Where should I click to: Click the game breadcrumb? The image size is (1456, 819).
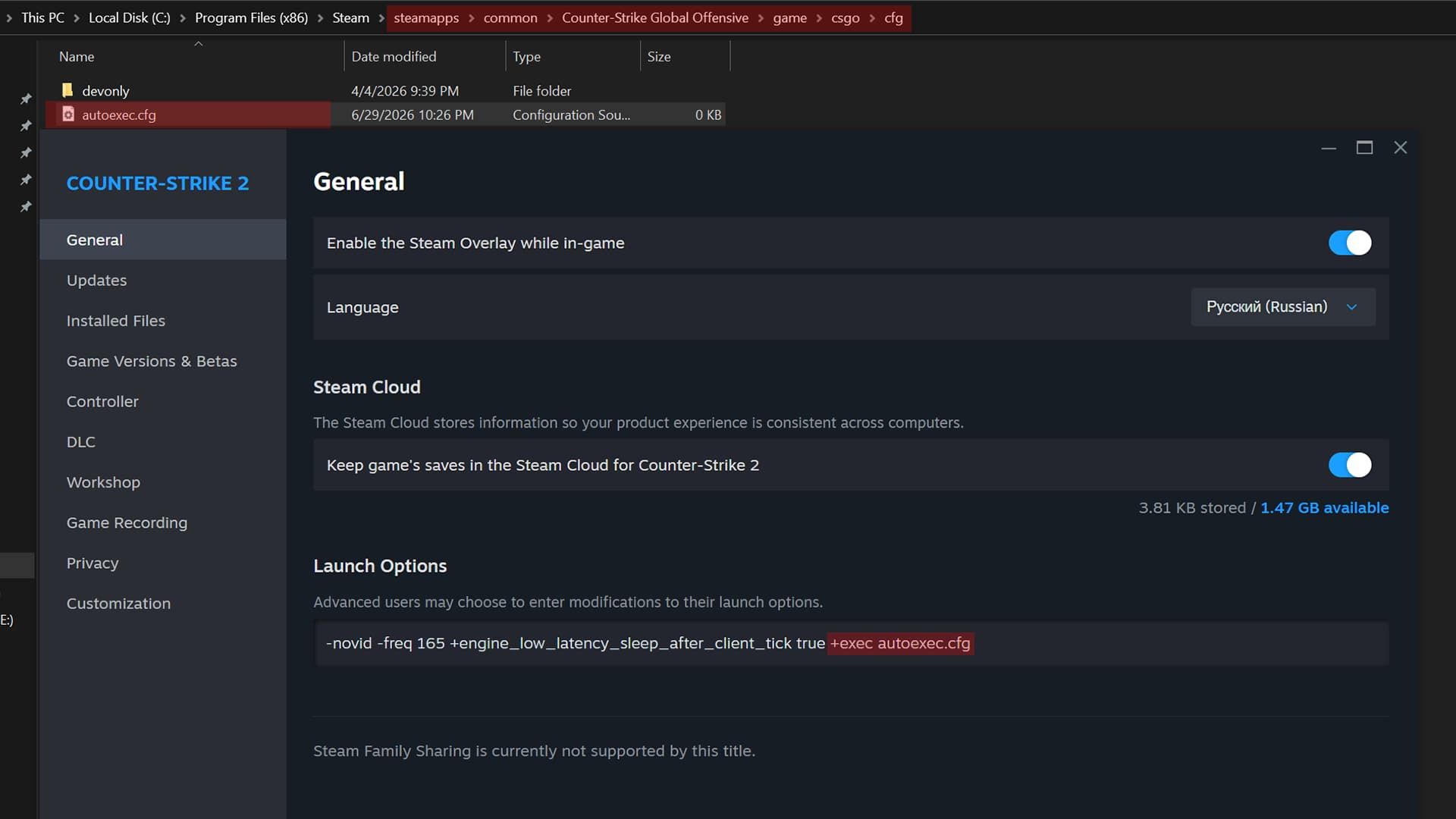(x=789, y=18)
